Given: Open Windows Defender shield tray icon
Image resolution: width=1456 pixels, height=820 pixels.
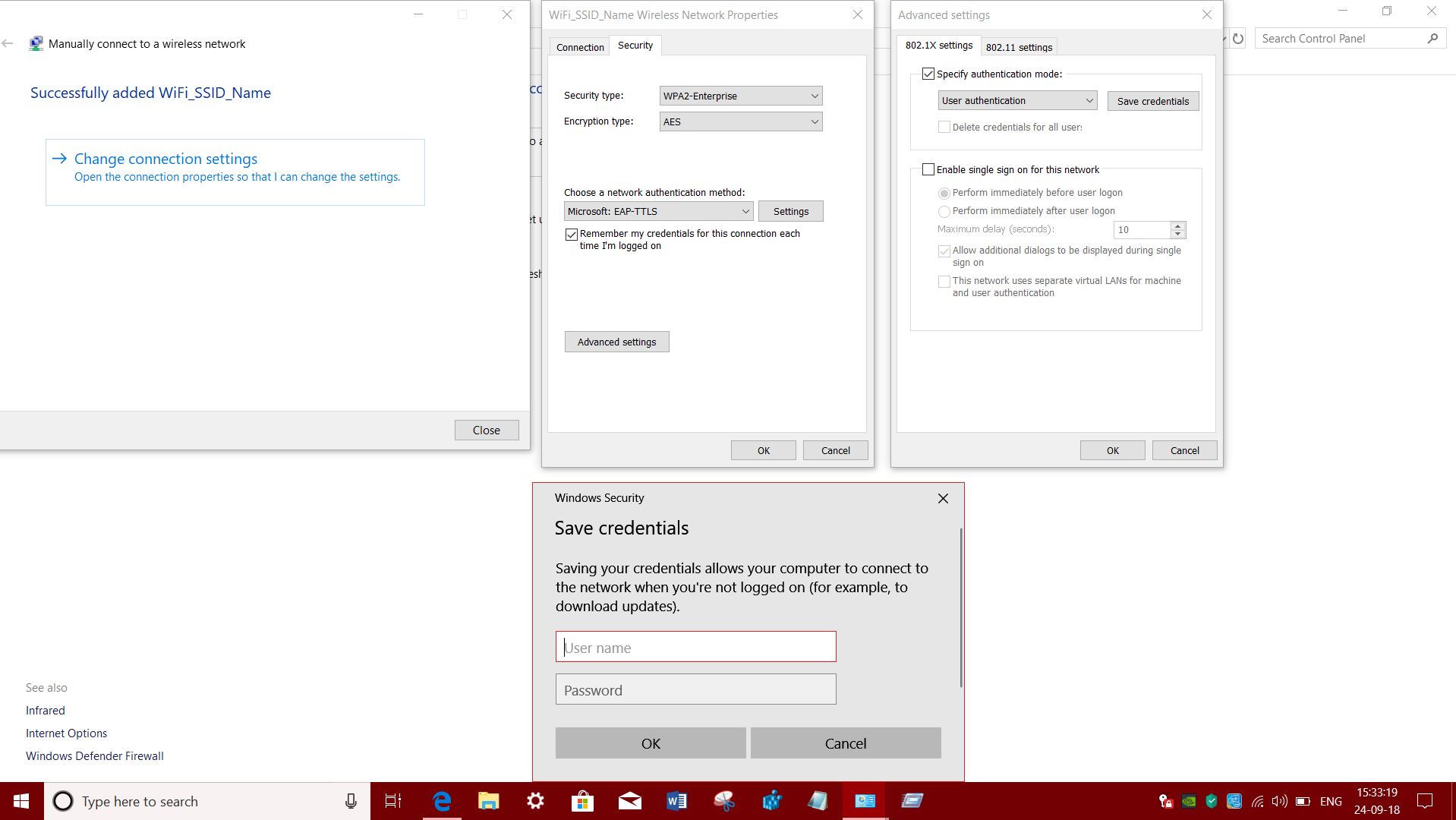Looking at the screenshot, I should [1212, 801].
